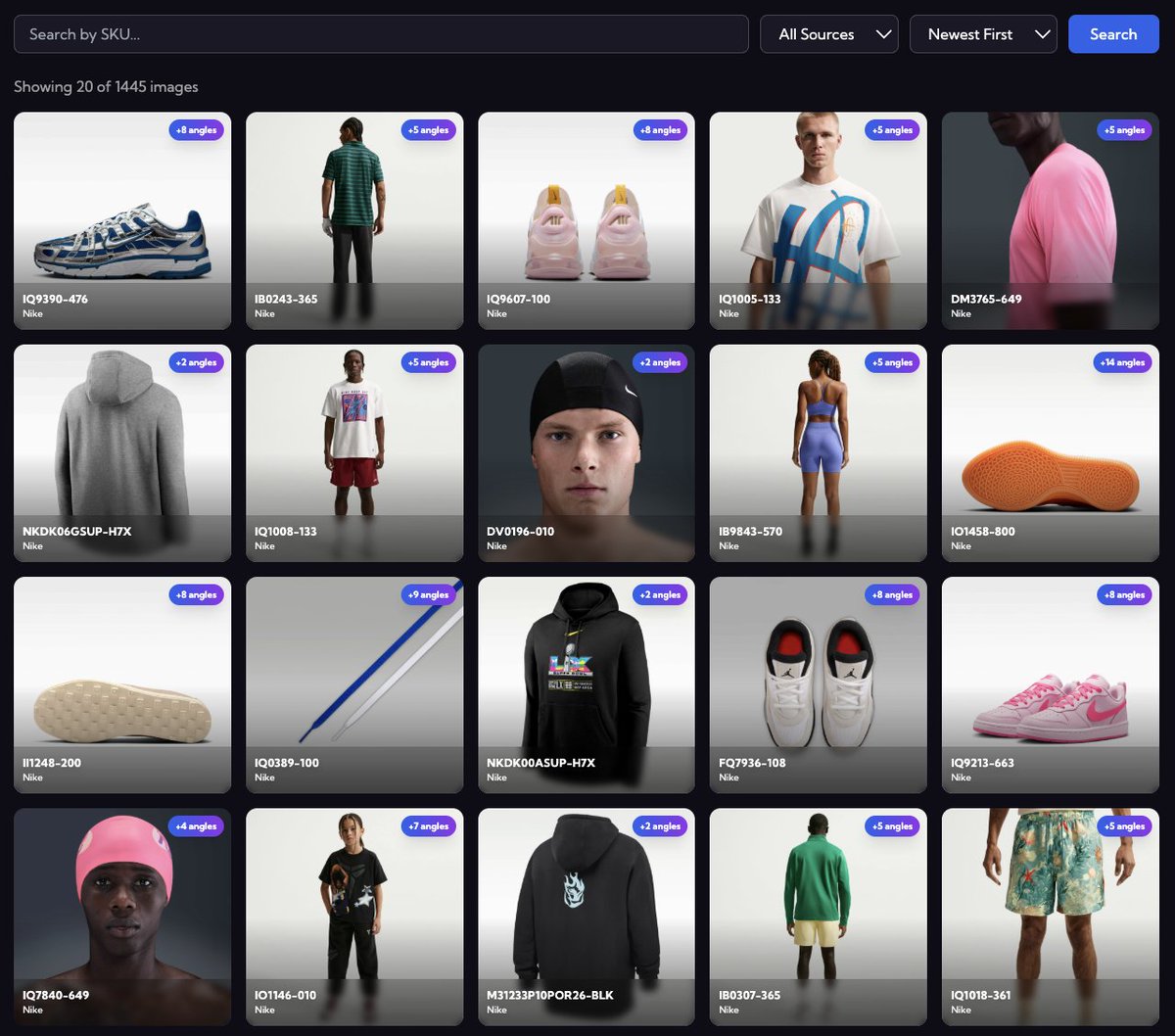Open the IQ1018-361 floral shorts thumbnail
1175x1036 pixels.
pos(1051,917)
